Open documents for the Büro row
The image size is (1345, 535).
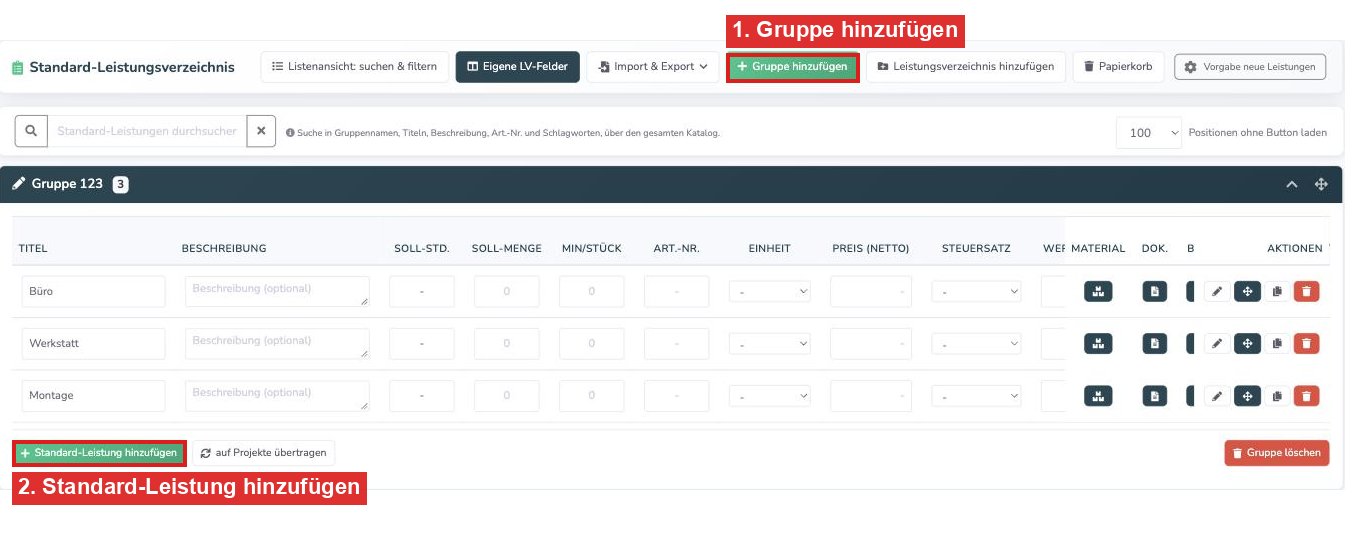coord(1155,291)
